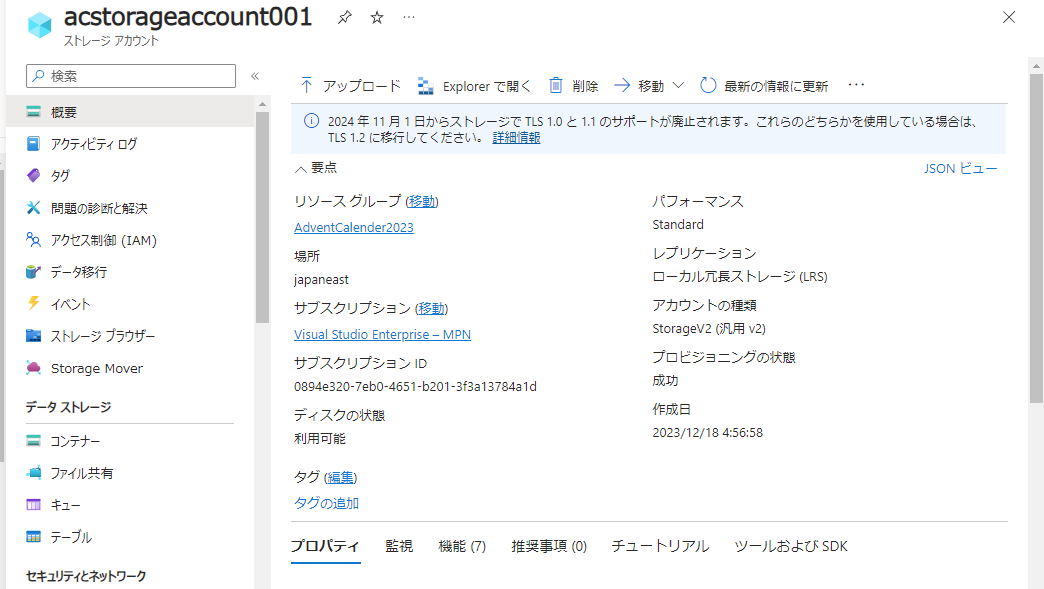Click 編集 link beside タグ
1044x589 pixels.
[340, 477]
